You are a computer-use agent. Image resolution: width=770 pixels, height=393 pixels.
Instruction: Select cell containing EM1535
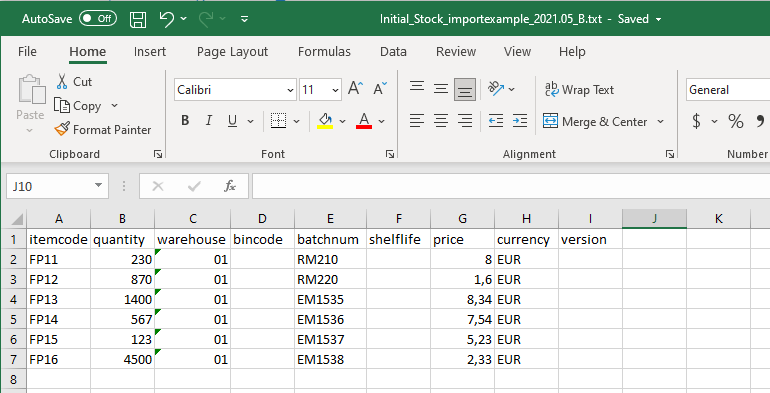pos(330,300)
